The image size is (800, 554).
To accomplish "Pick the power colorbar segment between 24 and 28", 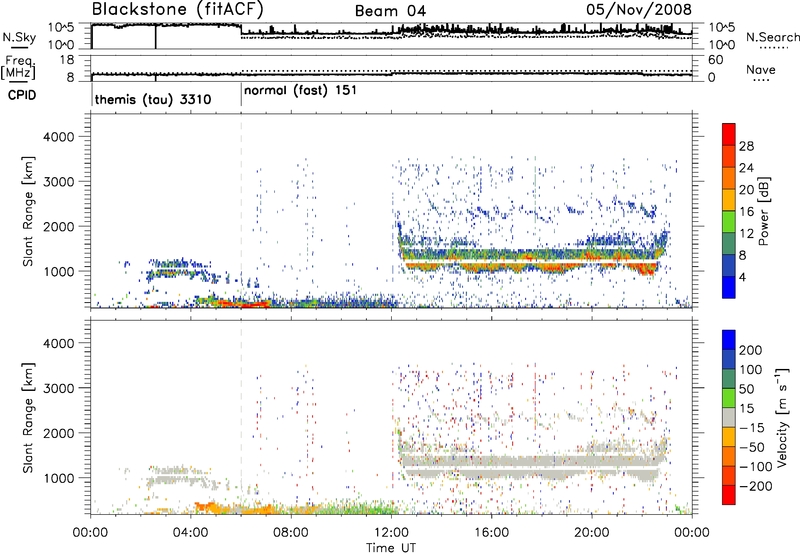I will pyautogui.click(x=729, y=156).
